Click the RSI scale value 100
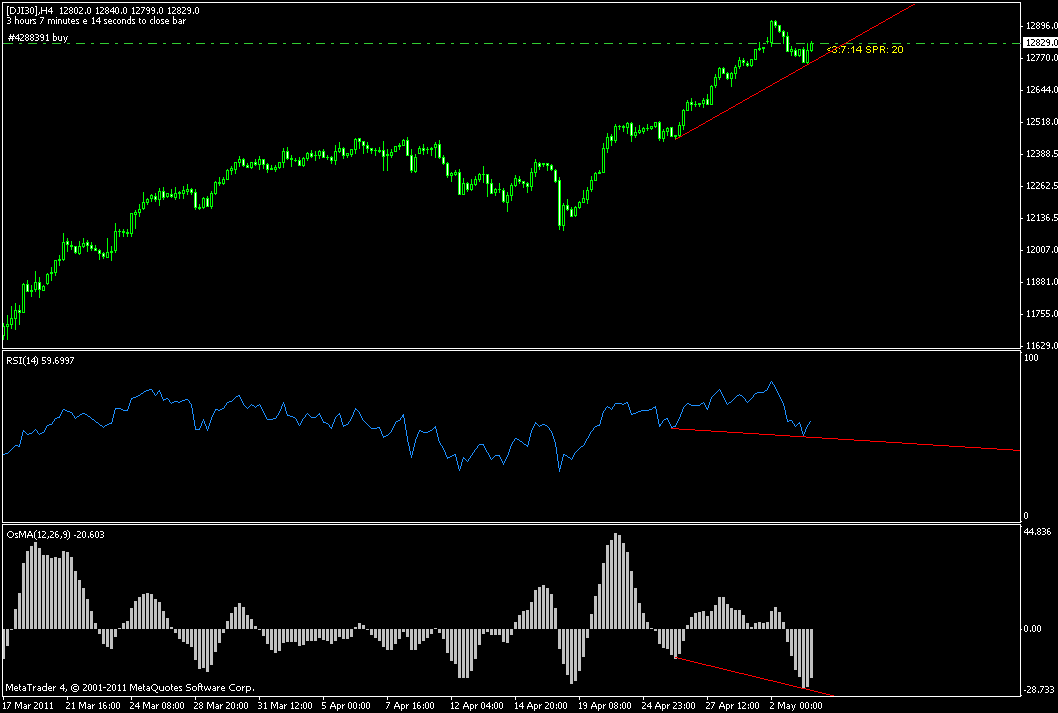 (x=1031, y=358)
